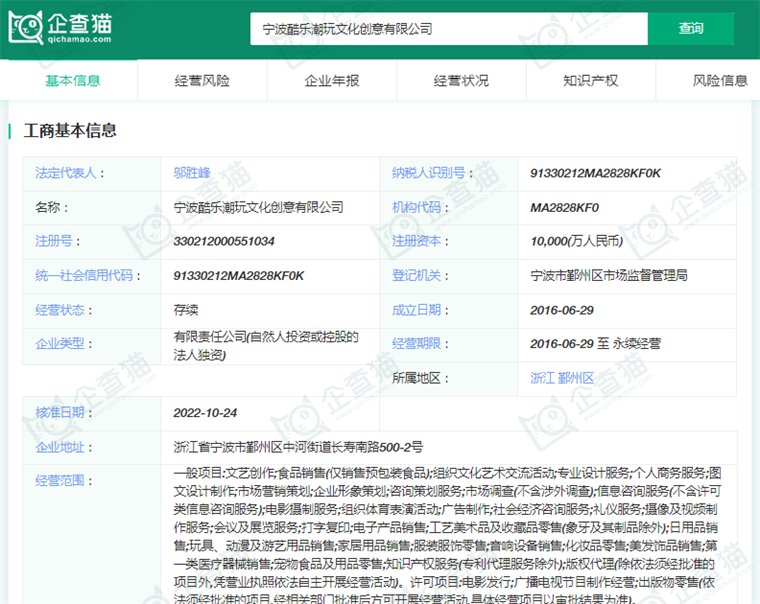Click the 经营期限 label link

416,344
